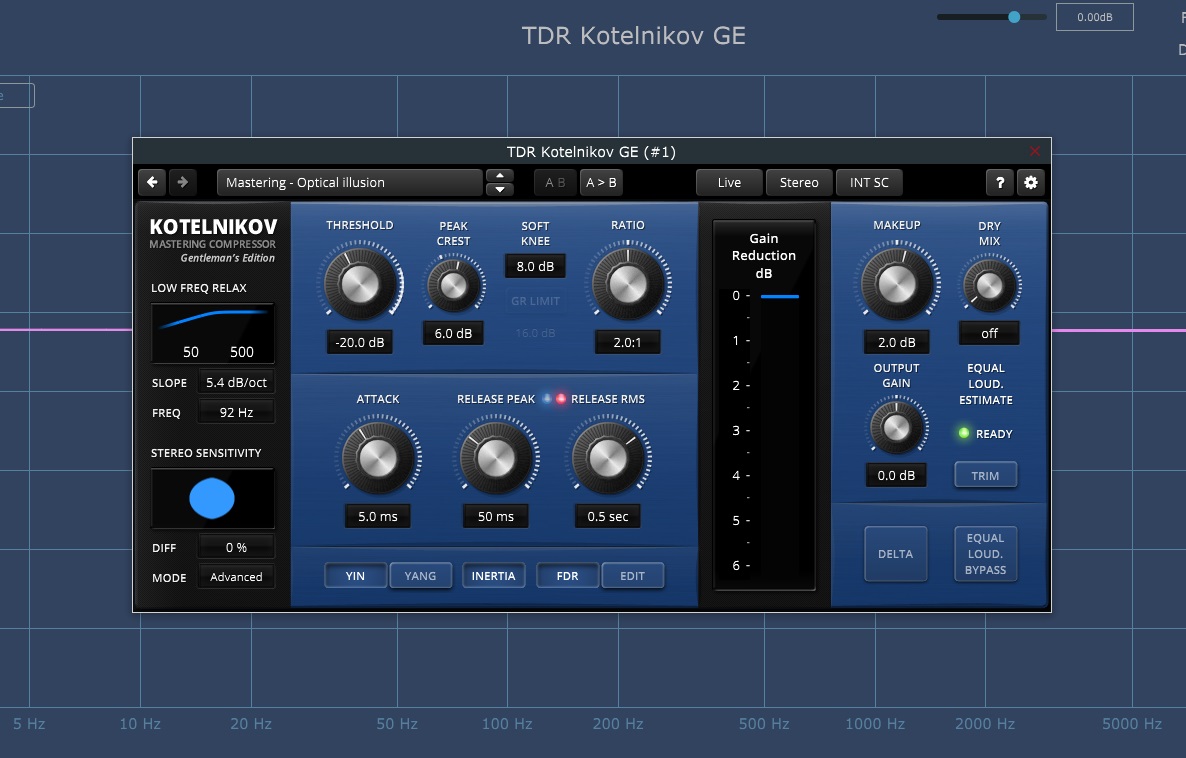Open plugin settings gear icon
Screen dimensions: 1186x758
click(1030, 182)
